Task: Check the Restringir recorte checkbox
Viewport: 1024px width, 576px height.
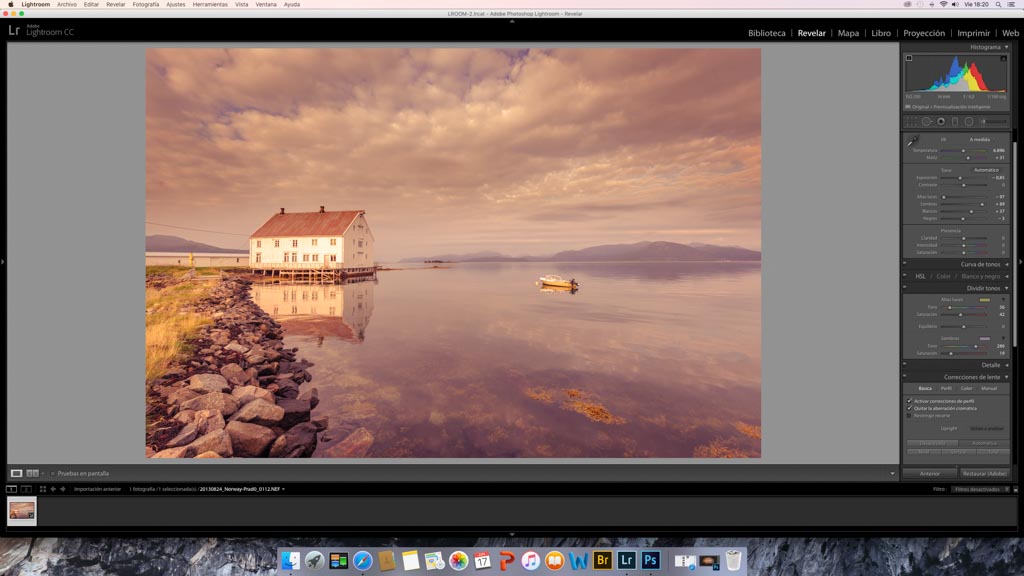Action: 909,415
